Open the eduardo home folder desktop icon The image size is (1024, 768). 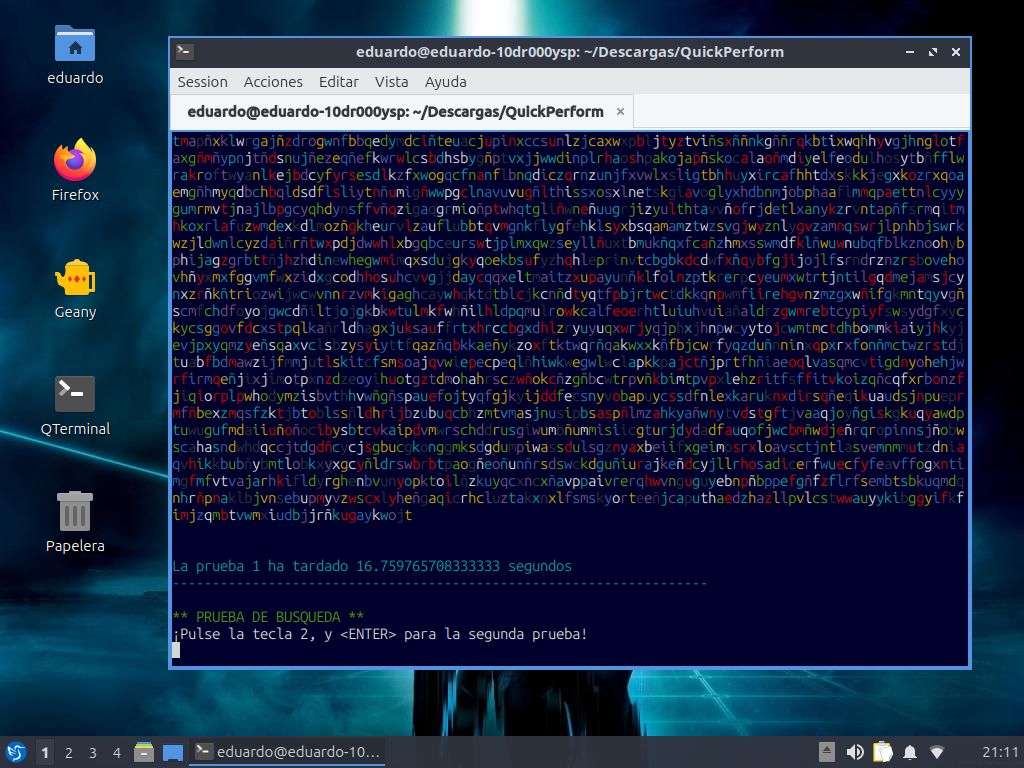pos(74,55)
